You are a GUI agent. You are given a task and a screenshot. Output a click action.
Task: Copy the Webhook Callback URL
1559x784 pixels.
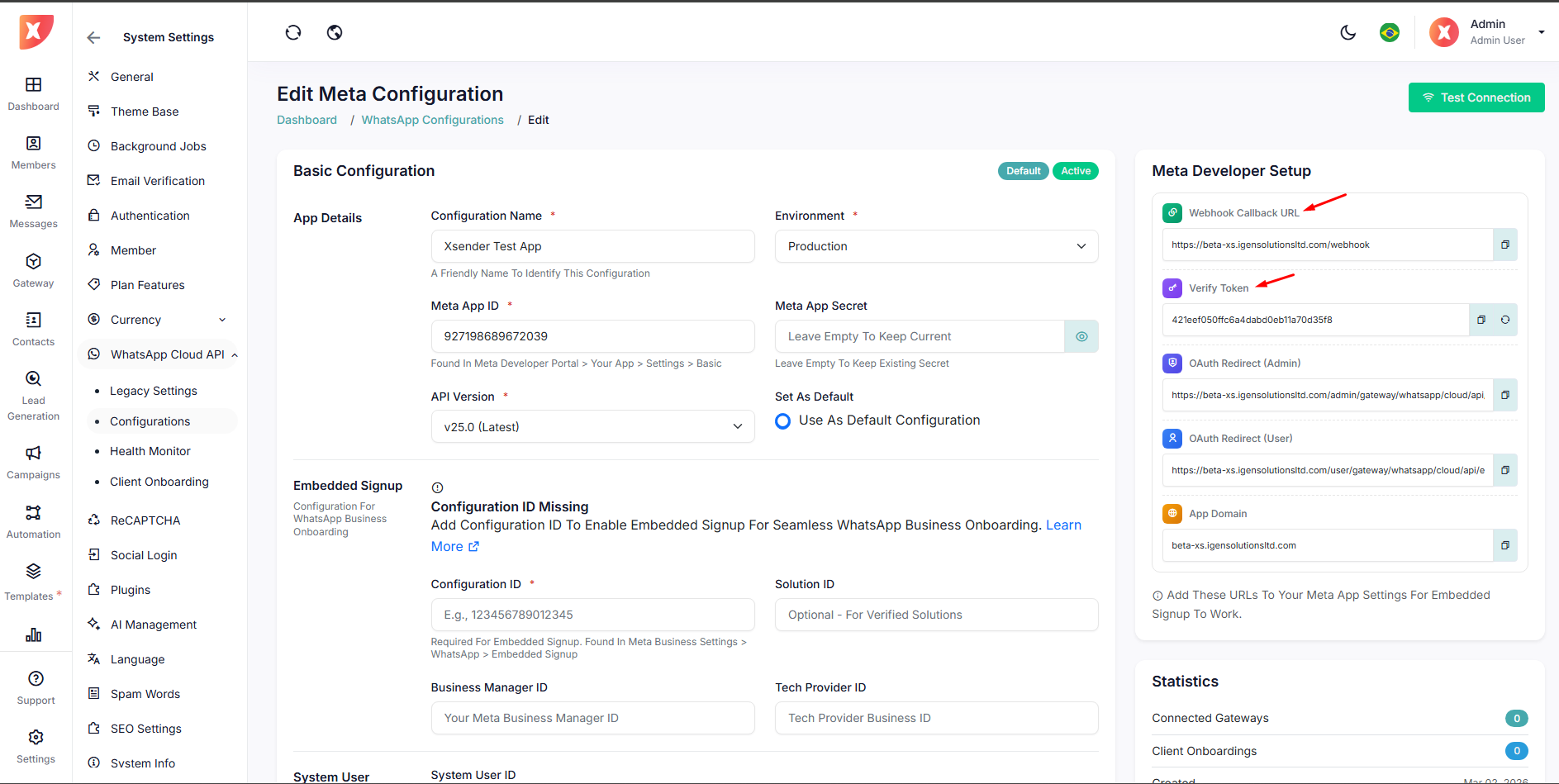[x=1504, y=245]
